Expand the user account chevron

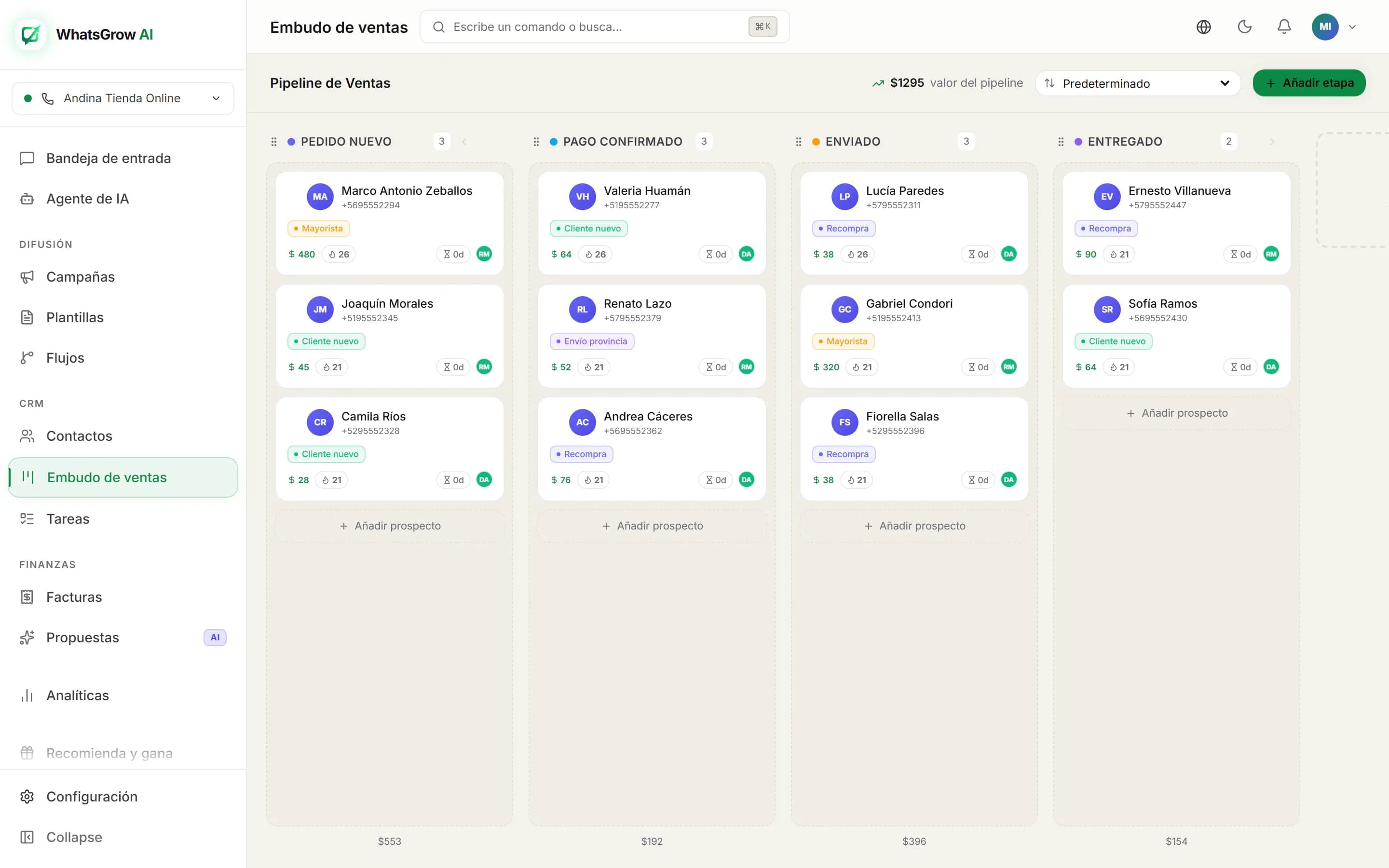coord(1352,27)
